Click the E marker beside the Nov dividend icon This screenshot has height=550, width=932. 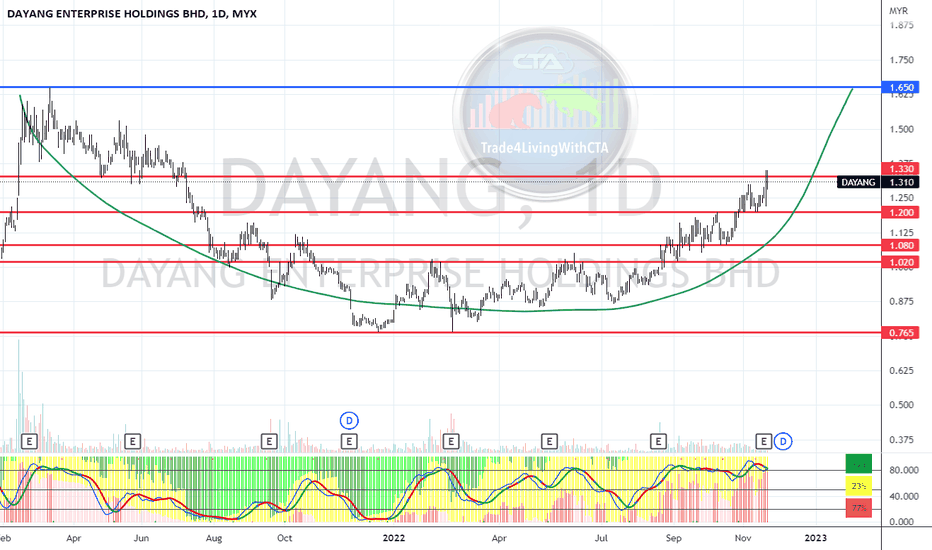(763, 441)
